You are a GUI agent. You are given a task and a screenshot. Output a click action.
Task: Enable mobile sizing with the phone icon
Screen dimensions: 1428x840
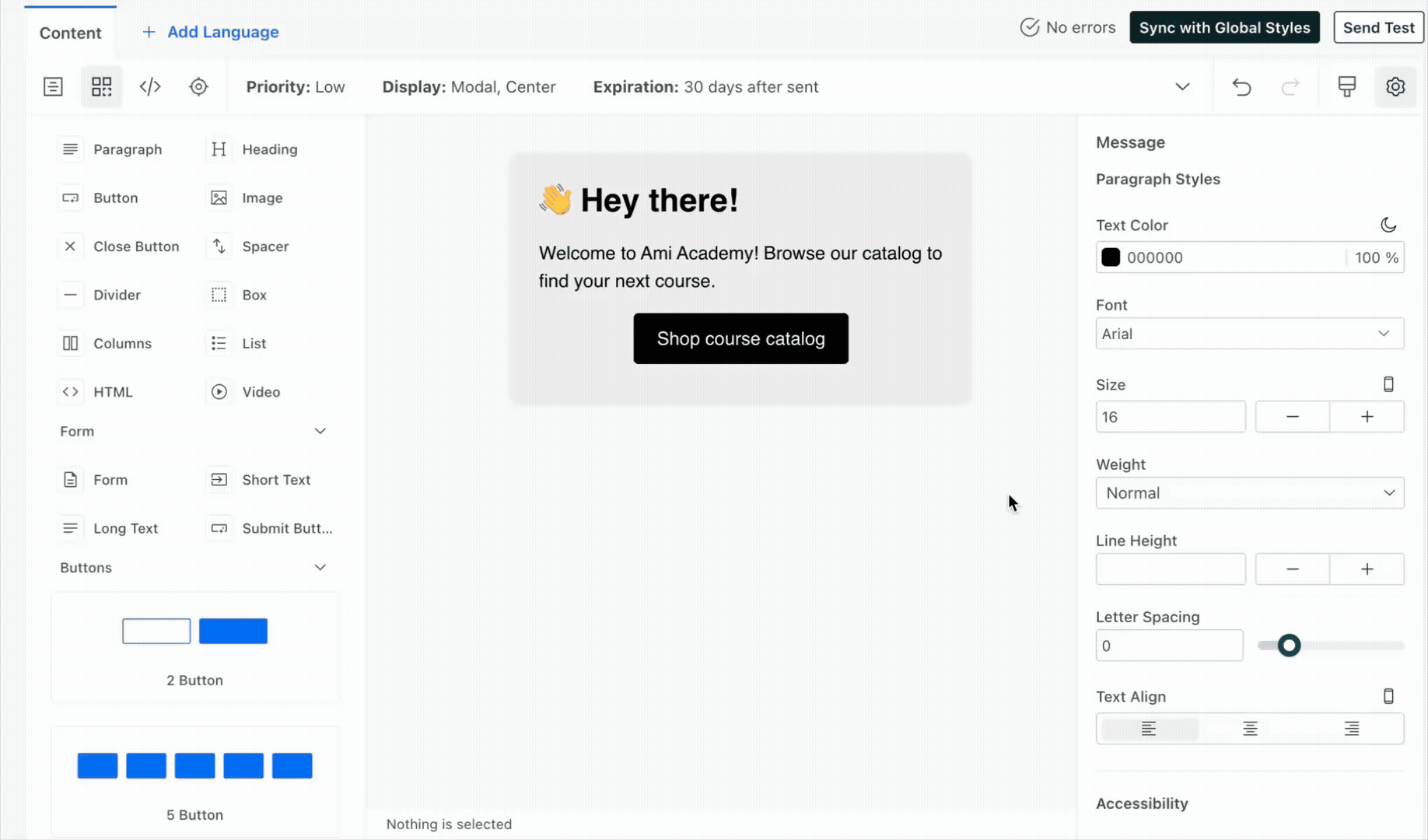1389,383
